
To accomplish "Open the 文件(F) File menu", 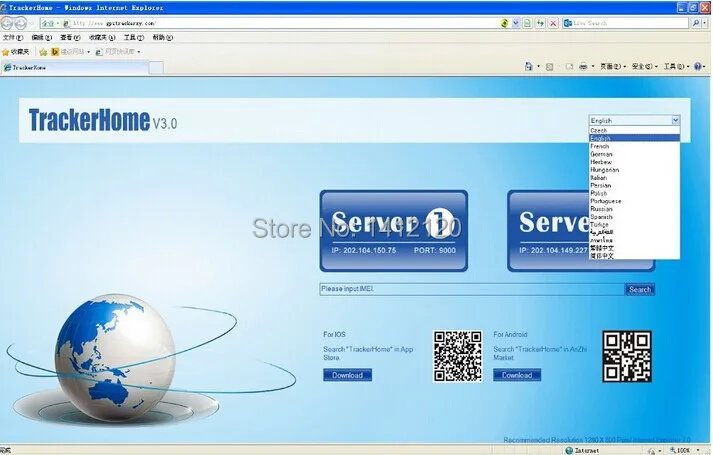I will tap(13, 37).
